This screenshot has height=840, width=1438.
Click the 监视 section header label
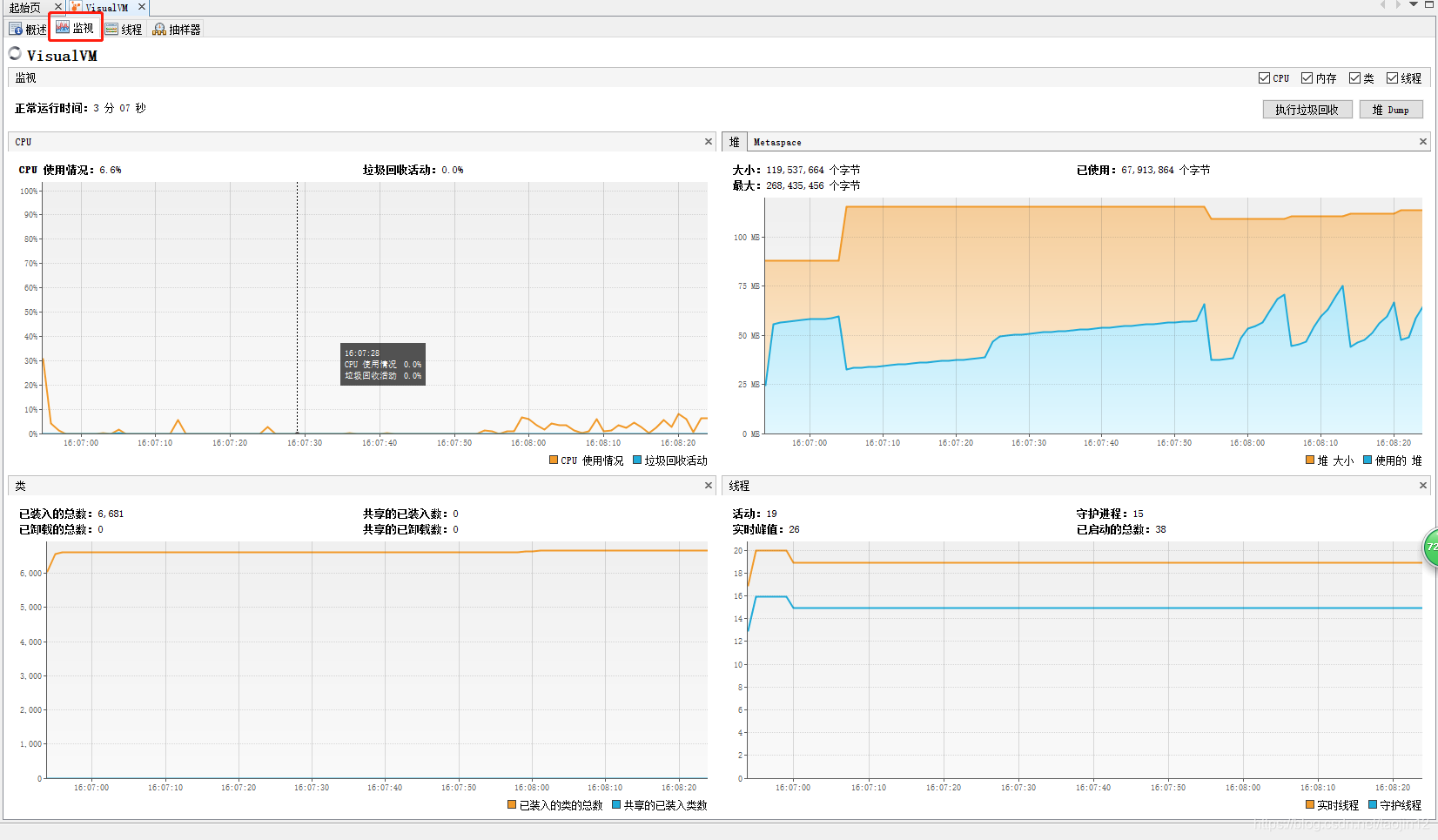25,77
